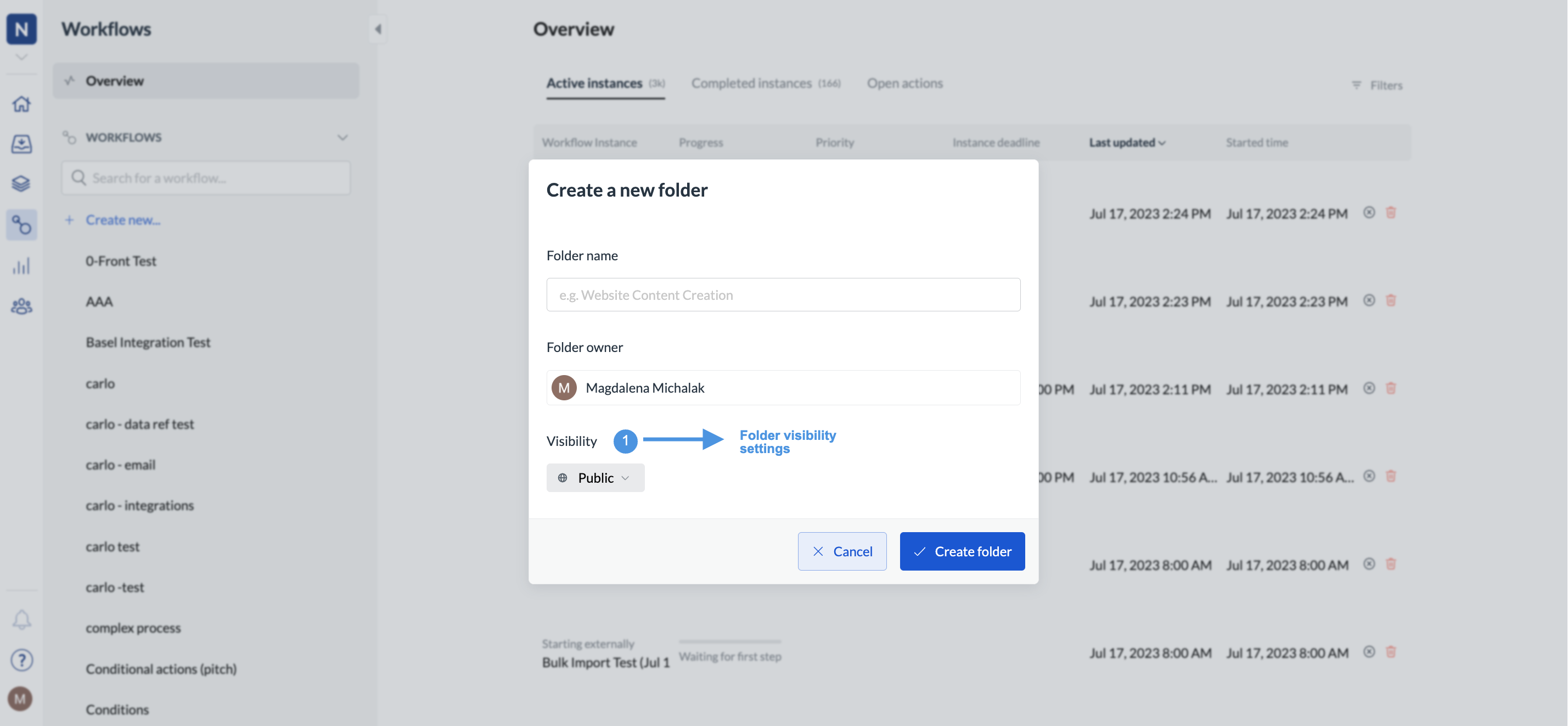The image size is (1568, 726).
Task: Click the Create folder button
Action: click(x=962, y=551)
